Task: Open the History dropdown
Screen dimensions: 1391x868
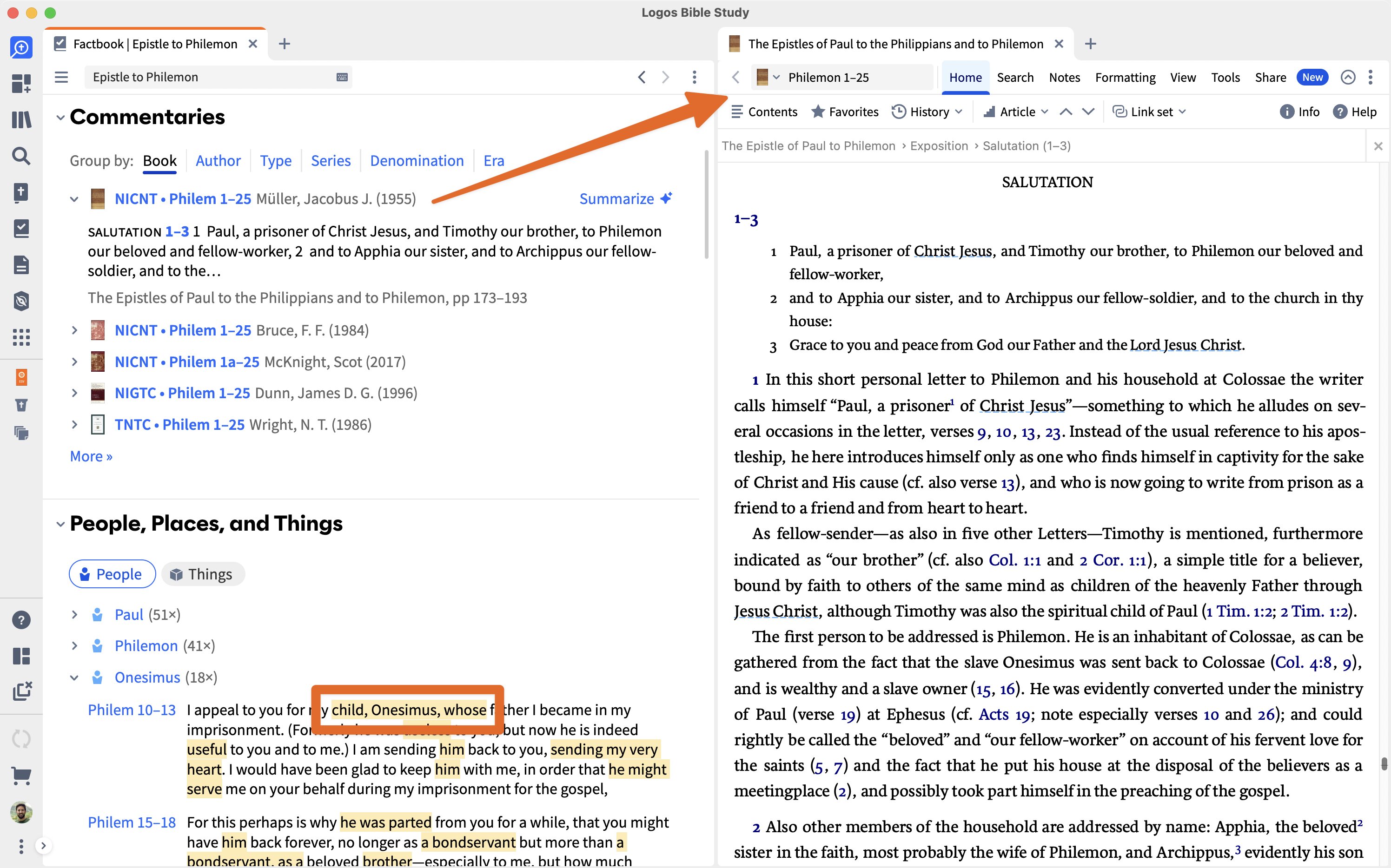Action: click(x=927, y=112)
